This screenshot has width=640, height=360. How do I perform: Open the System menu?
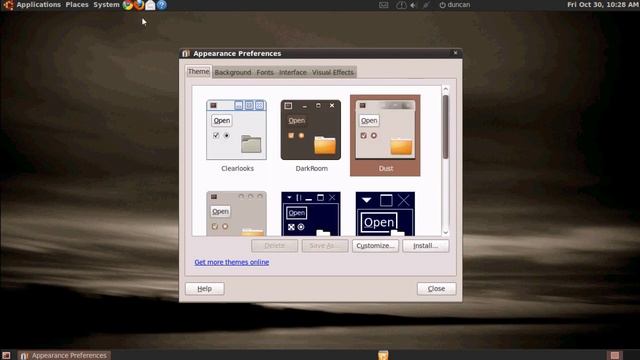point(106,5)
